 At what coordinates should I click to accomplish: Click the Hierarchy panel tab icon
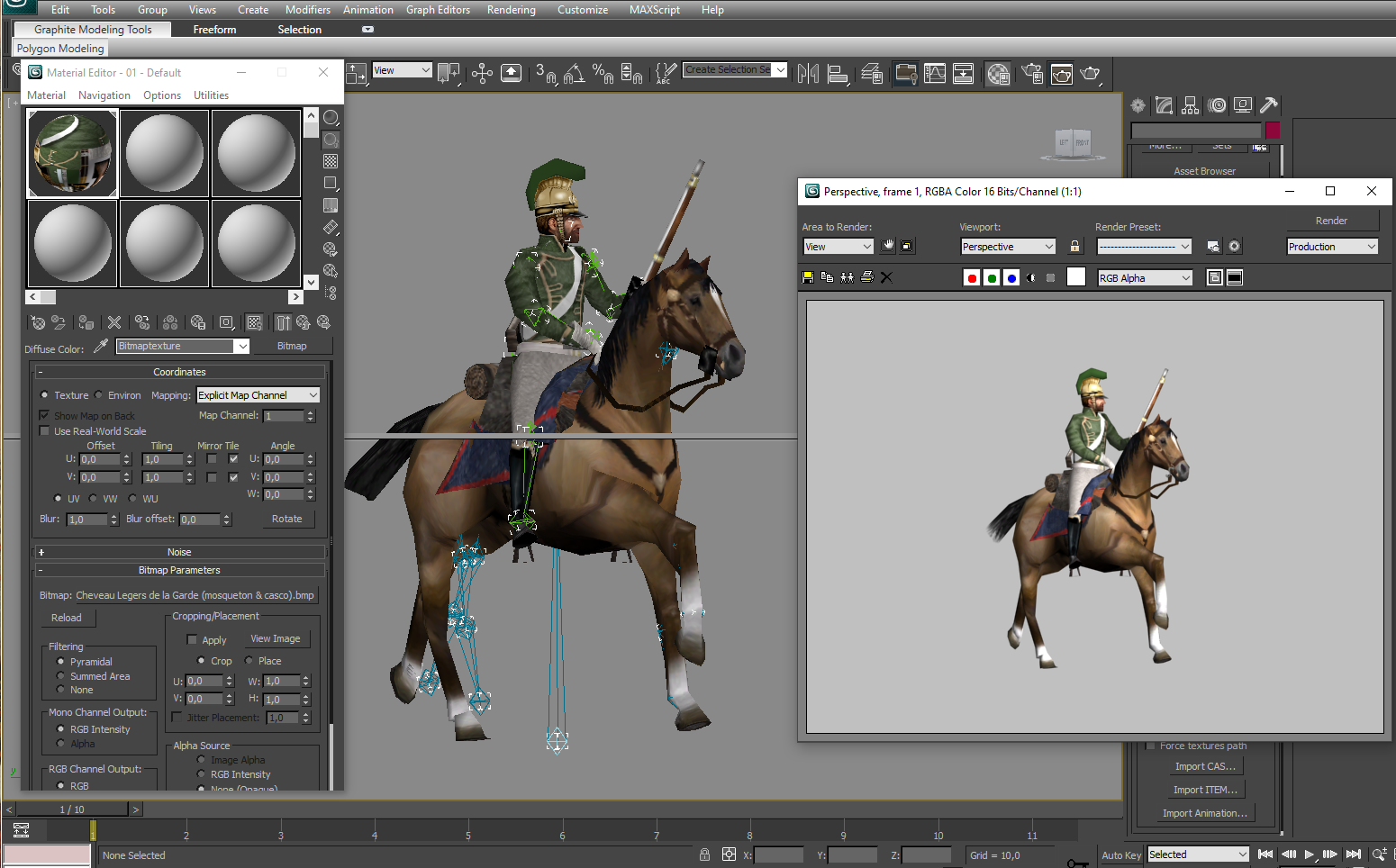tap(1191, 105)
